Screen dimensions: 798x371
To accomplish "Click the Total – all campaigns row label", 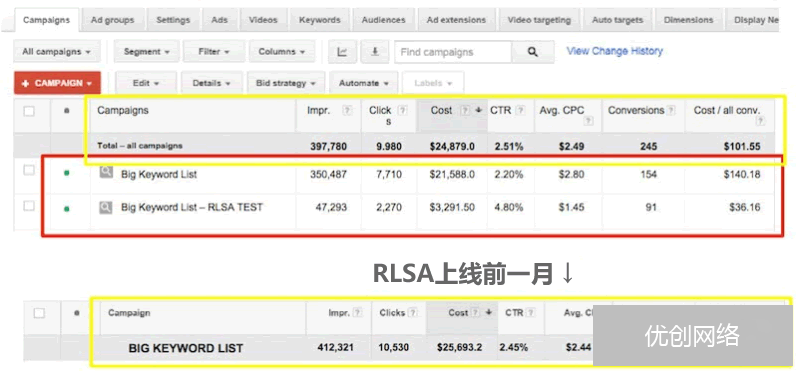I will coord(140,146).
